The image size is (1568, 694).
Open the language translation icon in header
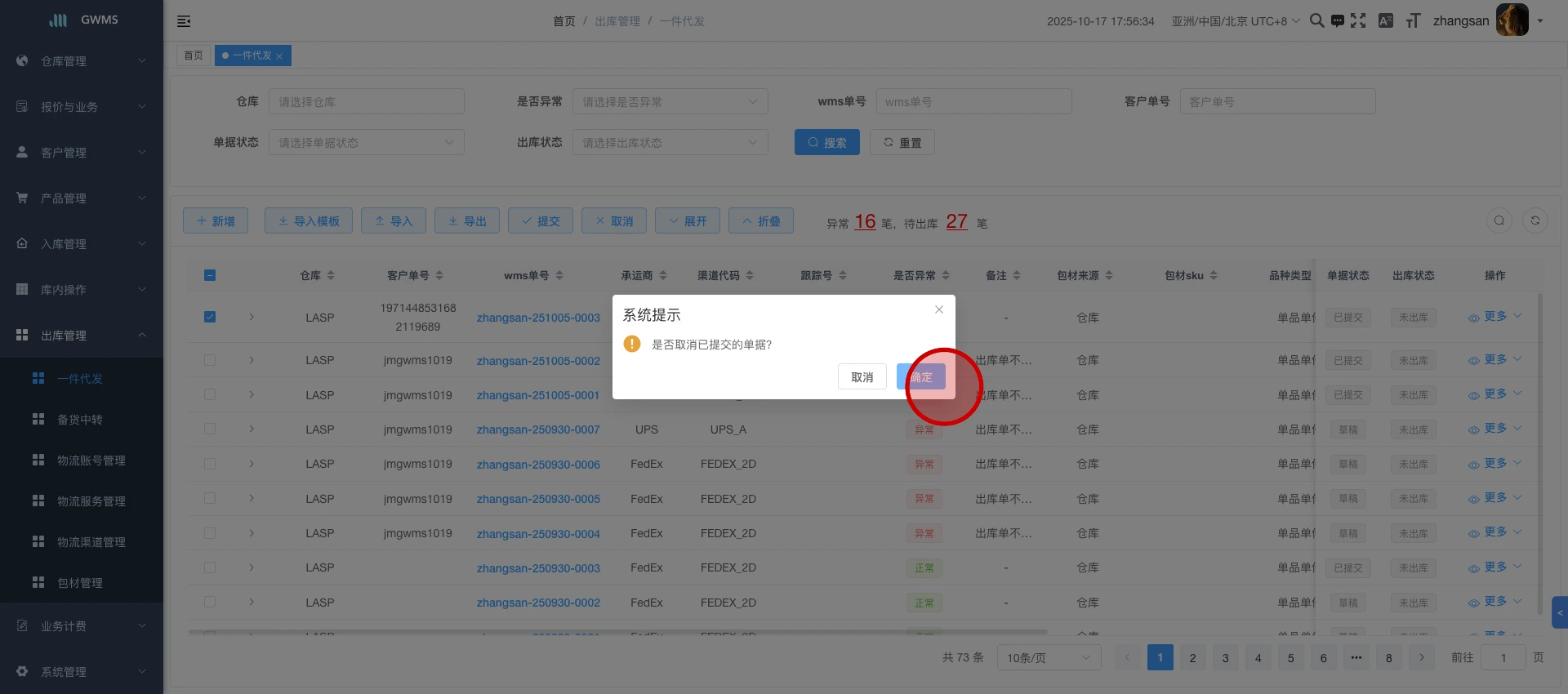coord(1386,21)
